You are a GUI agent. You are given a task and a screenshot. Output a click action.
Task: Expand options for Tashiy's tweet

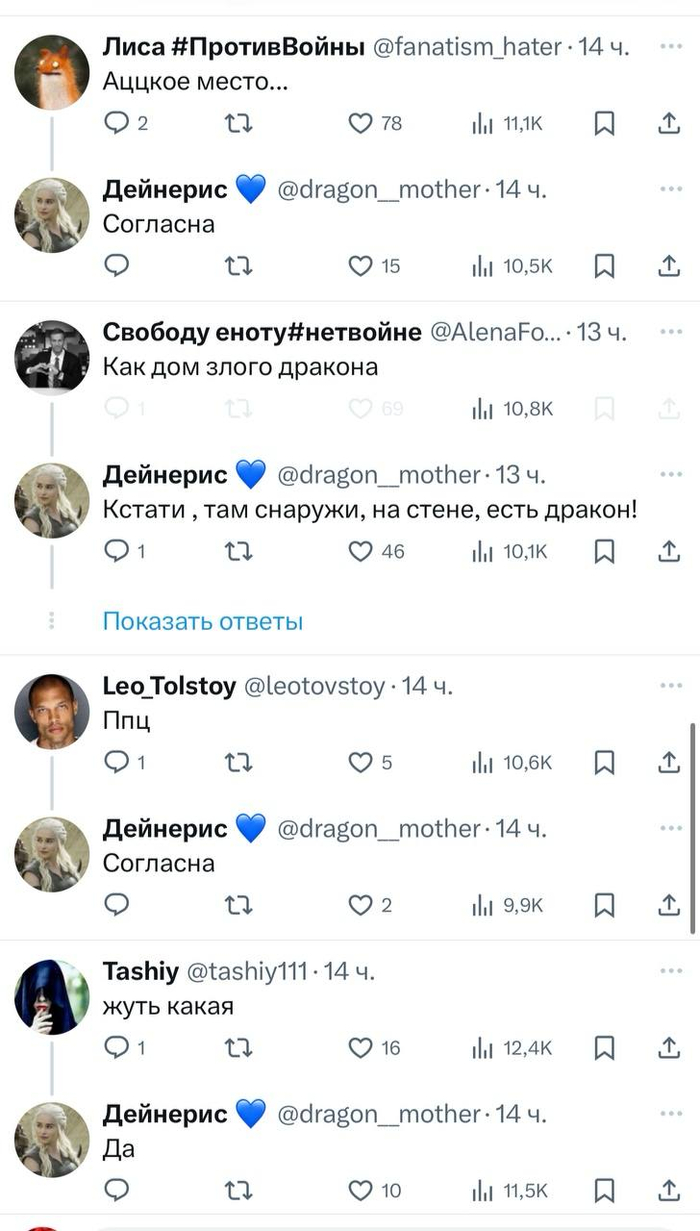click(668, 971)
